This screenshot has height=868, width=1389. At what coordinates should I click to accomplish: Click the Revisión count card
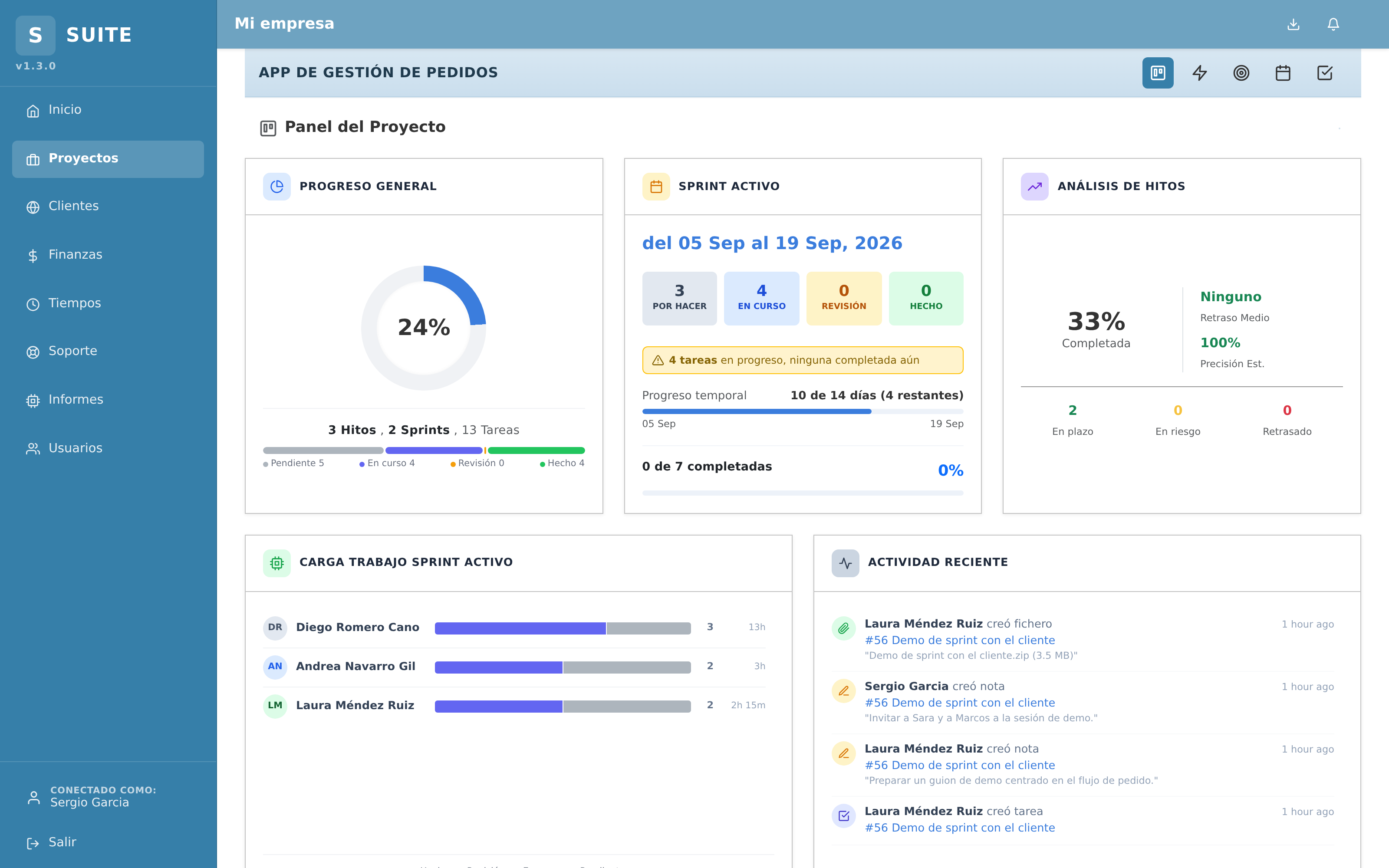[x=844, y=299]
